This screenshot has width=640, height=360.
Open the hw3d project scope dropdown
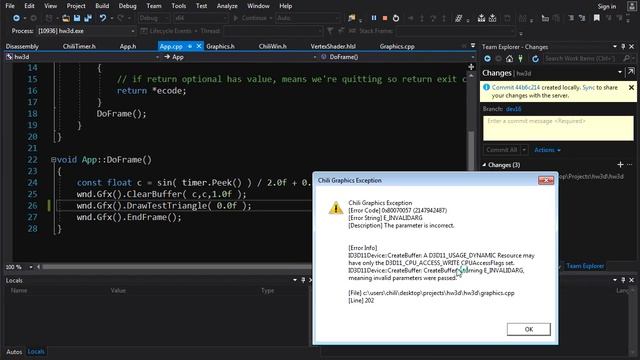(157, 57)
